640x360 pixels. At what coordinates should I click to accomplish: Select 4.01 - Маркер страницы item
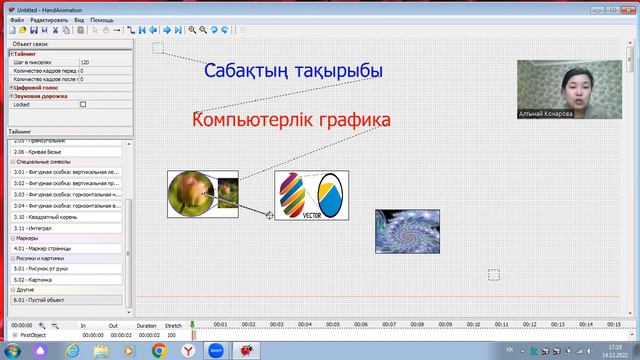[66, 248]
